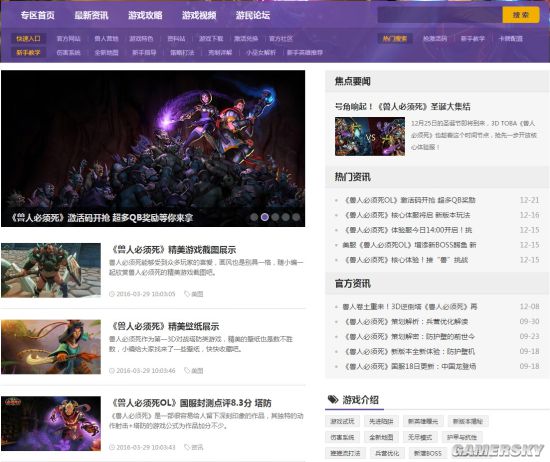Select the 新手指导 tutorial link
Screen dimensions: 550x462
[x=144, y=53]
